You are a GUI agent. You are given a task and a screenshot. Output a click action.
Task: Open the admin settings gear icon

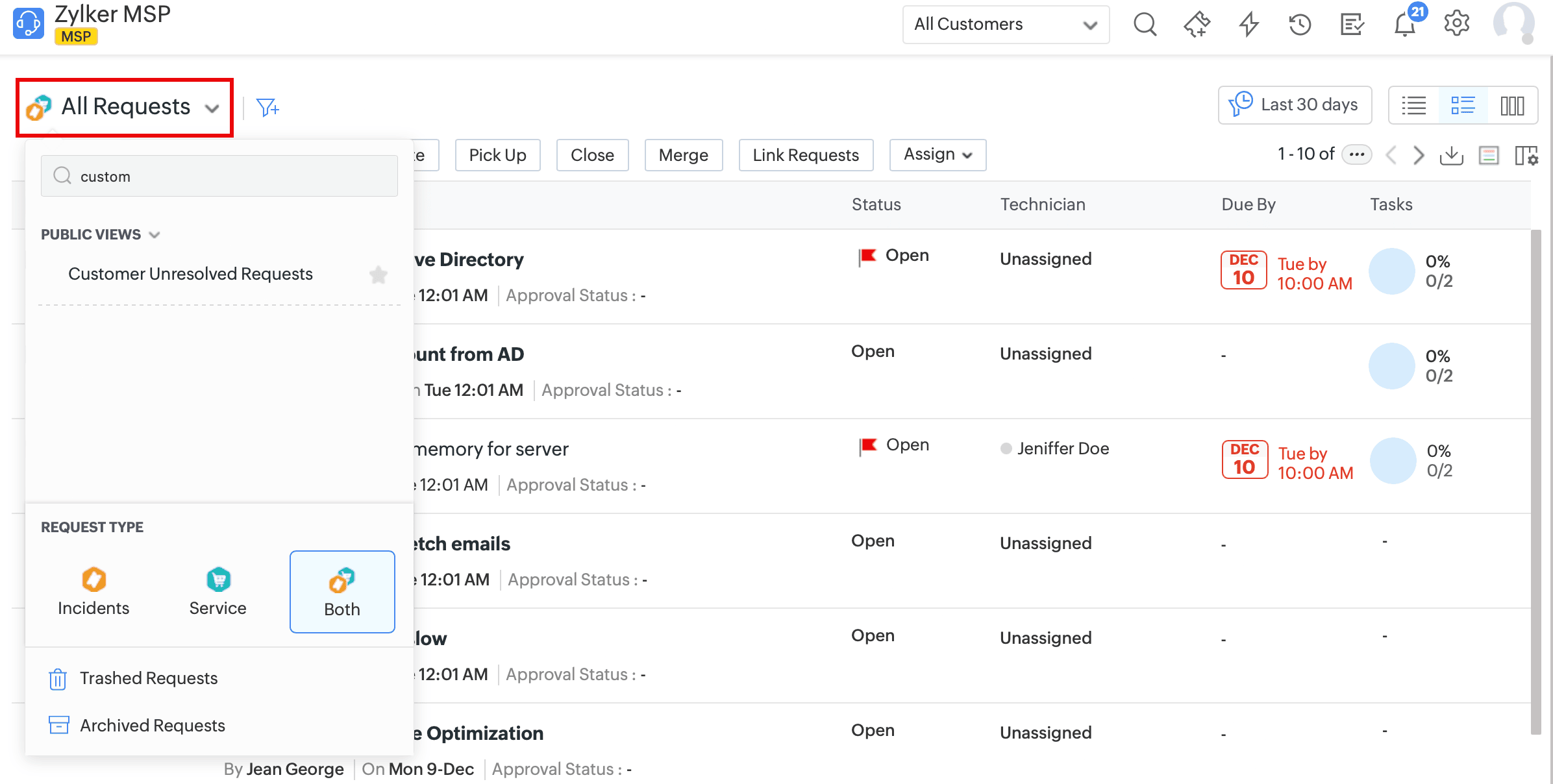tap(1456, 23)
